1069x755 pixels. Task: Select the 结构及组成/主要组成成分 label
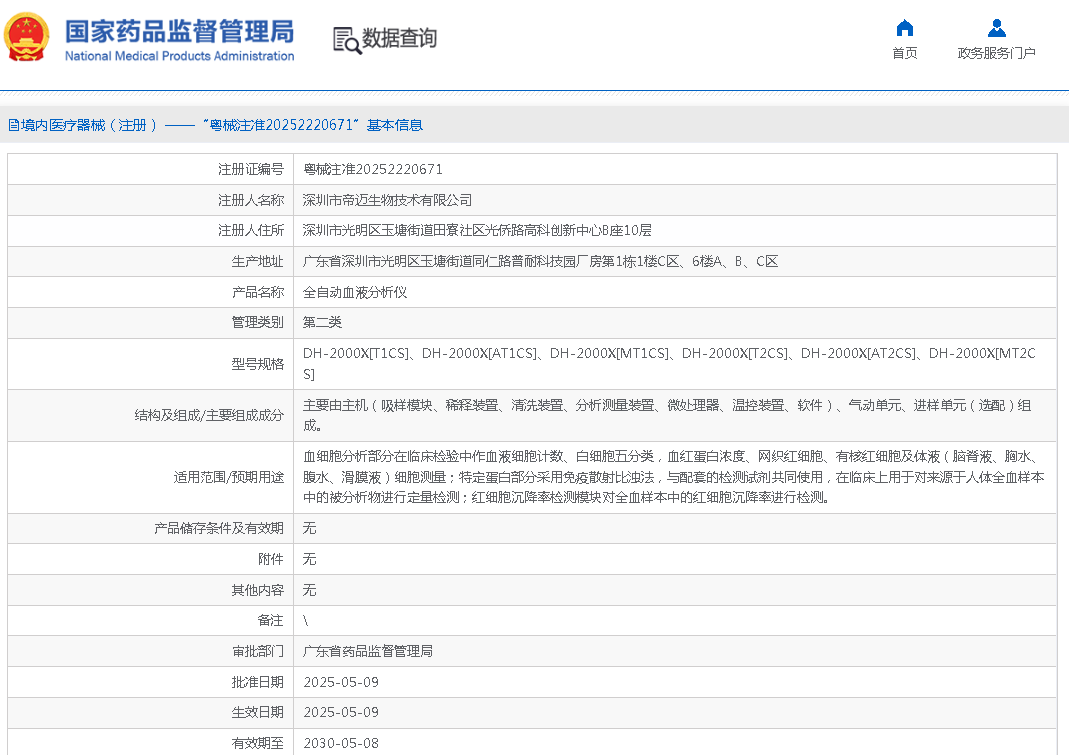pyautogui.click(x=209, y=415)
